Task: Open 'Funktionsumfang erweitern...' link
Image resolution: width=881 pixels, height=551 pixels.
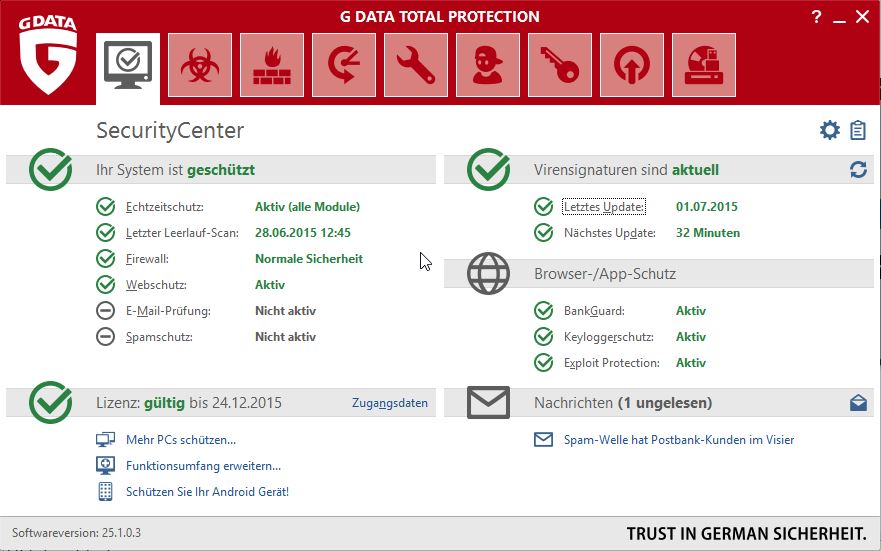Action: pyautogui.click(x=203, y=466)
